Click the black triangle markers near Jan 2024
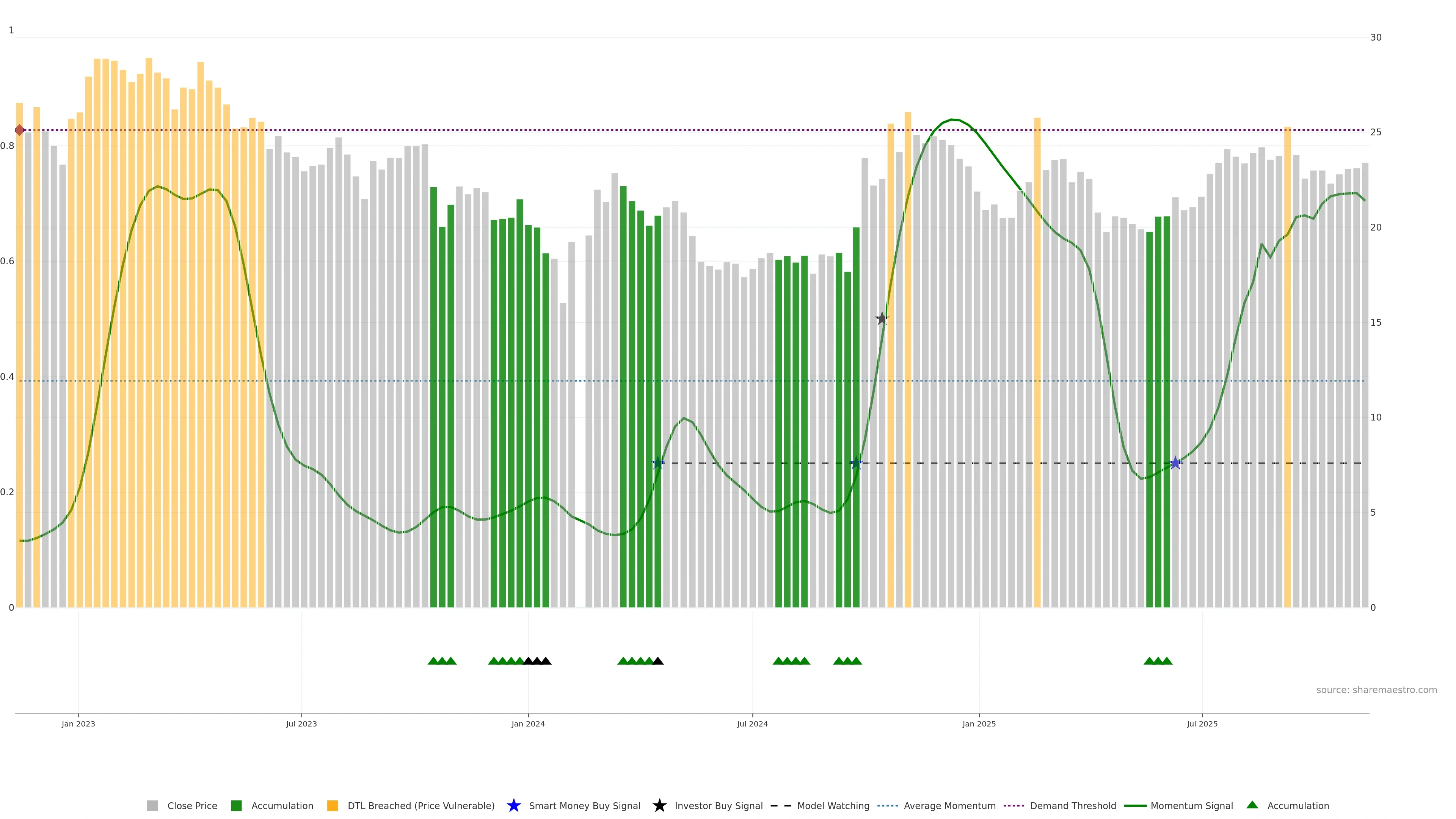This screenshot has height=819, width=1456. click(x=537, y=661)
